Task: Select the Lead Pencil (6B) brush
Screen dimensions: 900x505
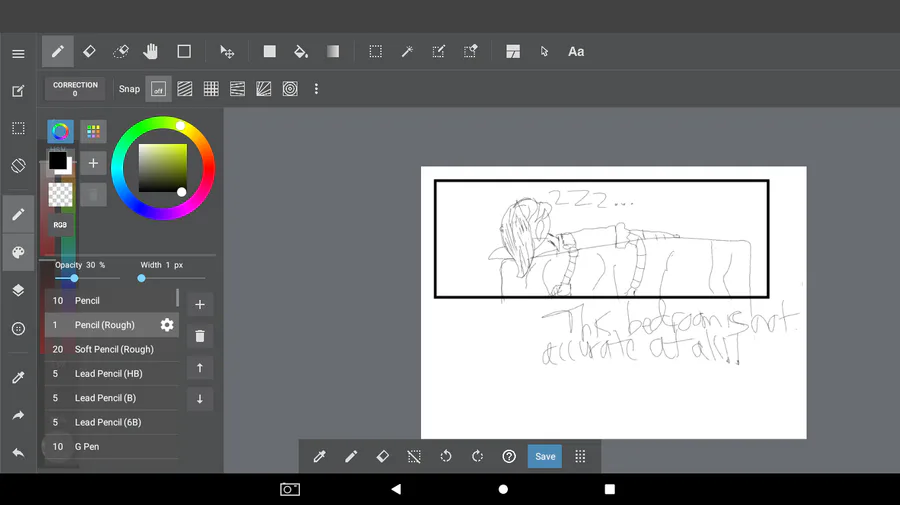Action: click(x=112, y=422)
